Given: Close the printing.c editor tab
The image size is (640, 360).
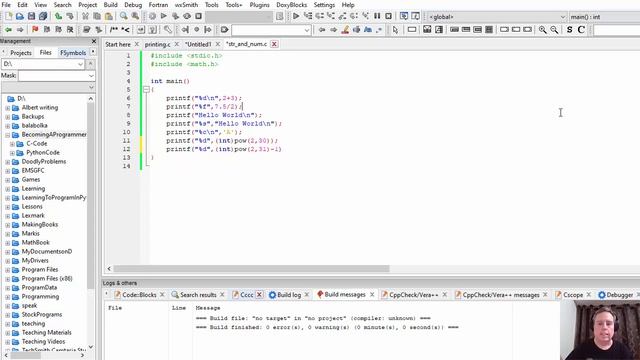Looking at the screenshot, I should (177, 44).
